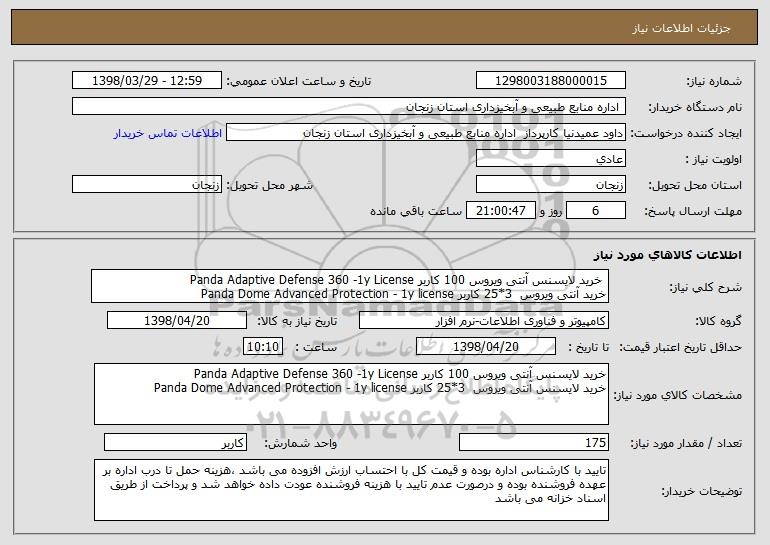The image size is (770, 545).
Task: Click the شماره نیاز field 1298003188000015
Action: click(550, 81)
